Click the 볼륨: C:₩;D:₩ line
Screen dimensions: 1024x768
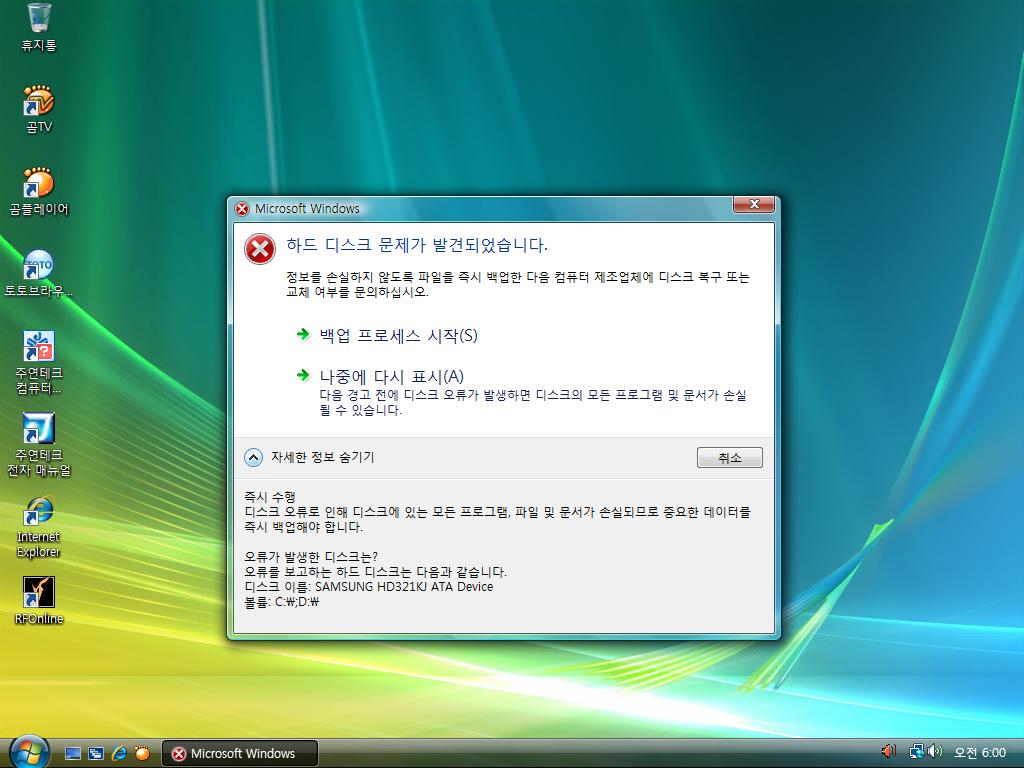click(x=281, y=602)
